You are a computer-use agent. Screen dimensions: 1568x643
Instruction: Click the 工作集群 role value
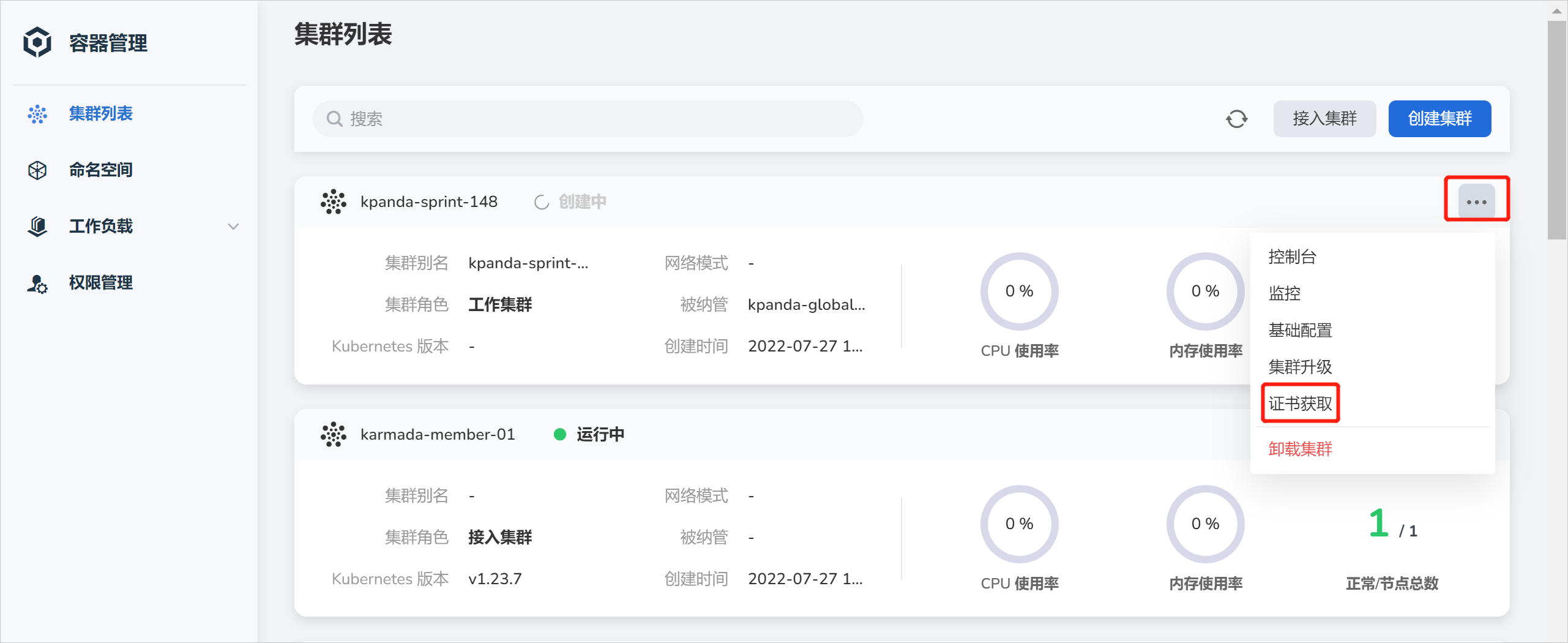pos(500,304)
